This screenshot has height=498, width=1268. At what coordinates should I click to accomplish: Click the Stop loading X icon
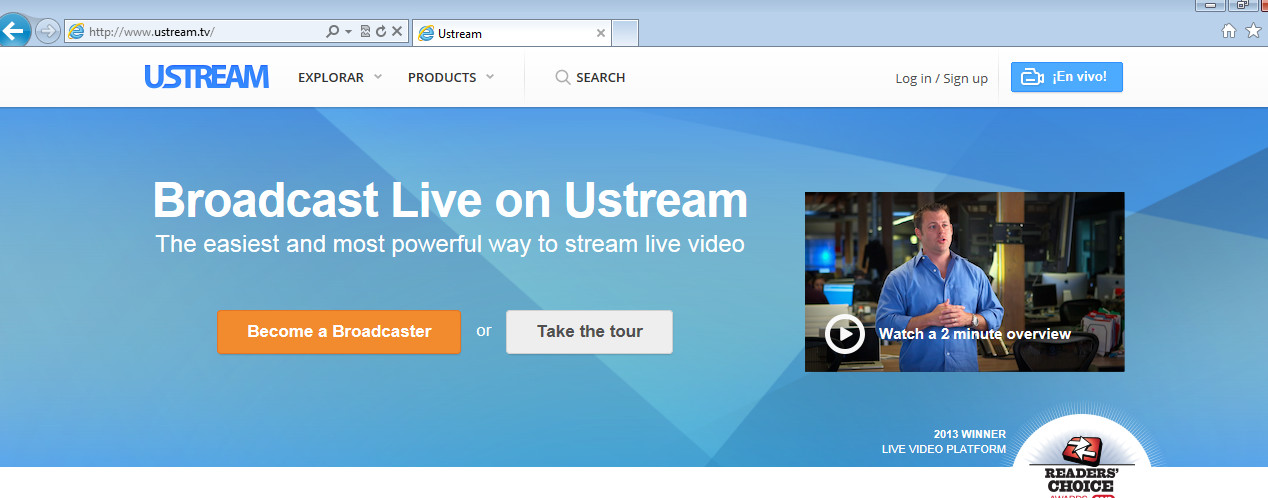pos(397,32)
